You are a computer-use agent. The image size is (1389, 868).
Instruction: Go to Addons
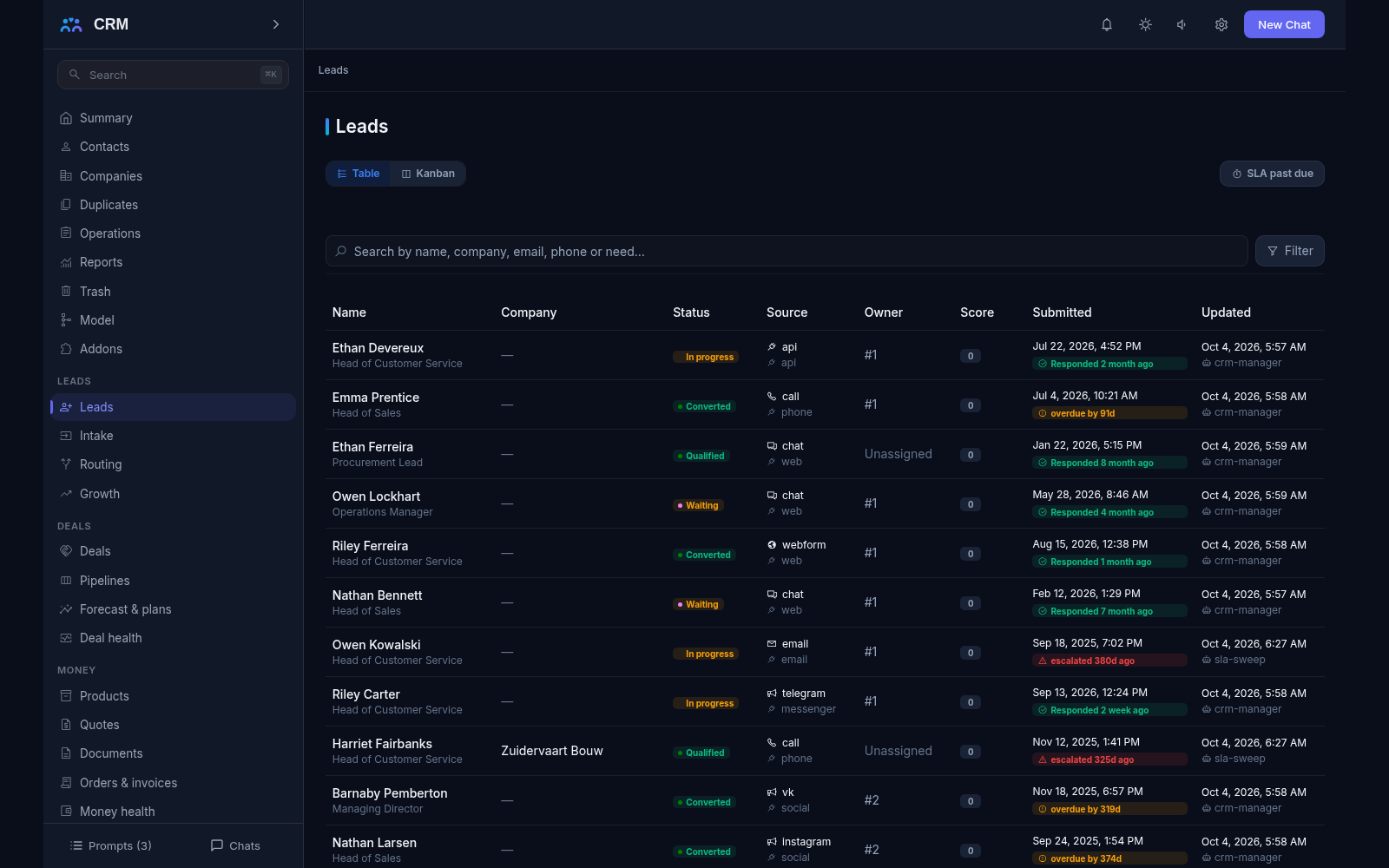click(173, 349)
